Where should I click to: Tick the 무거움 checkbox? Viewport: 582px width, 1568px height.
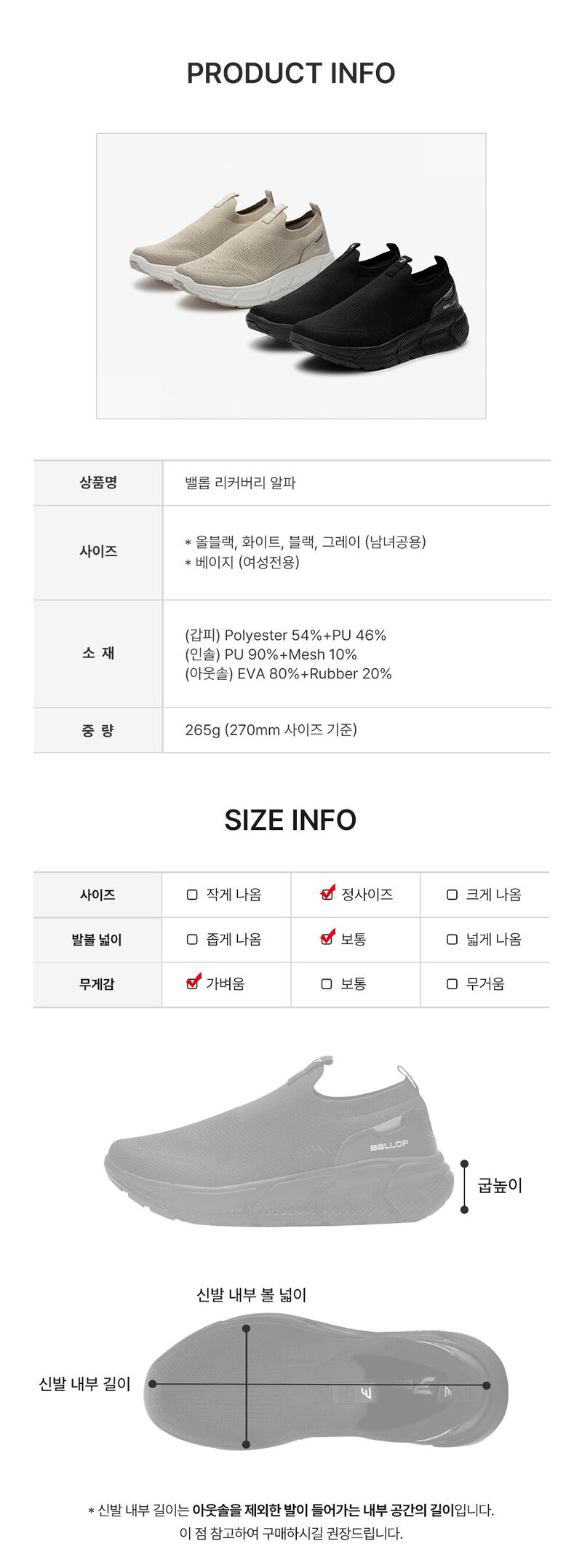click(452, 984)
